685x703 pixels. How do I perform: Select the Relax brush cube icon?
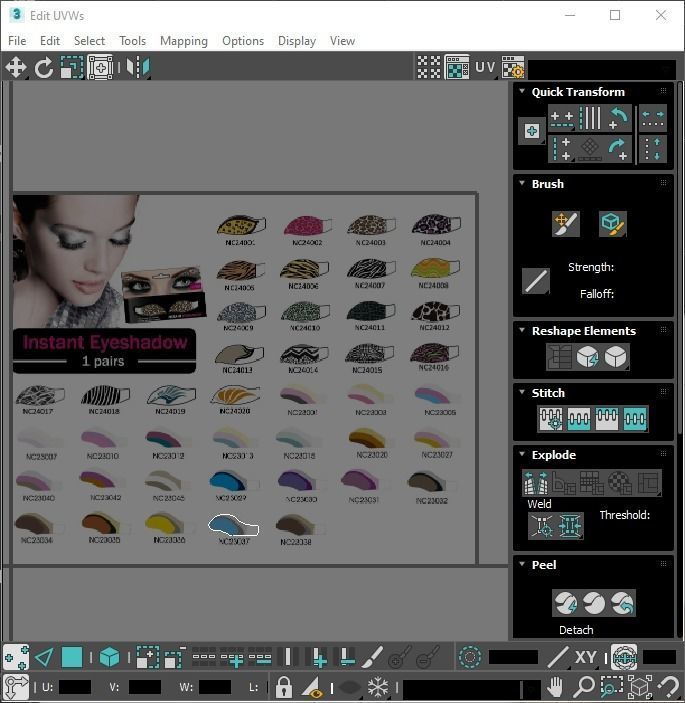coord(612,224)
